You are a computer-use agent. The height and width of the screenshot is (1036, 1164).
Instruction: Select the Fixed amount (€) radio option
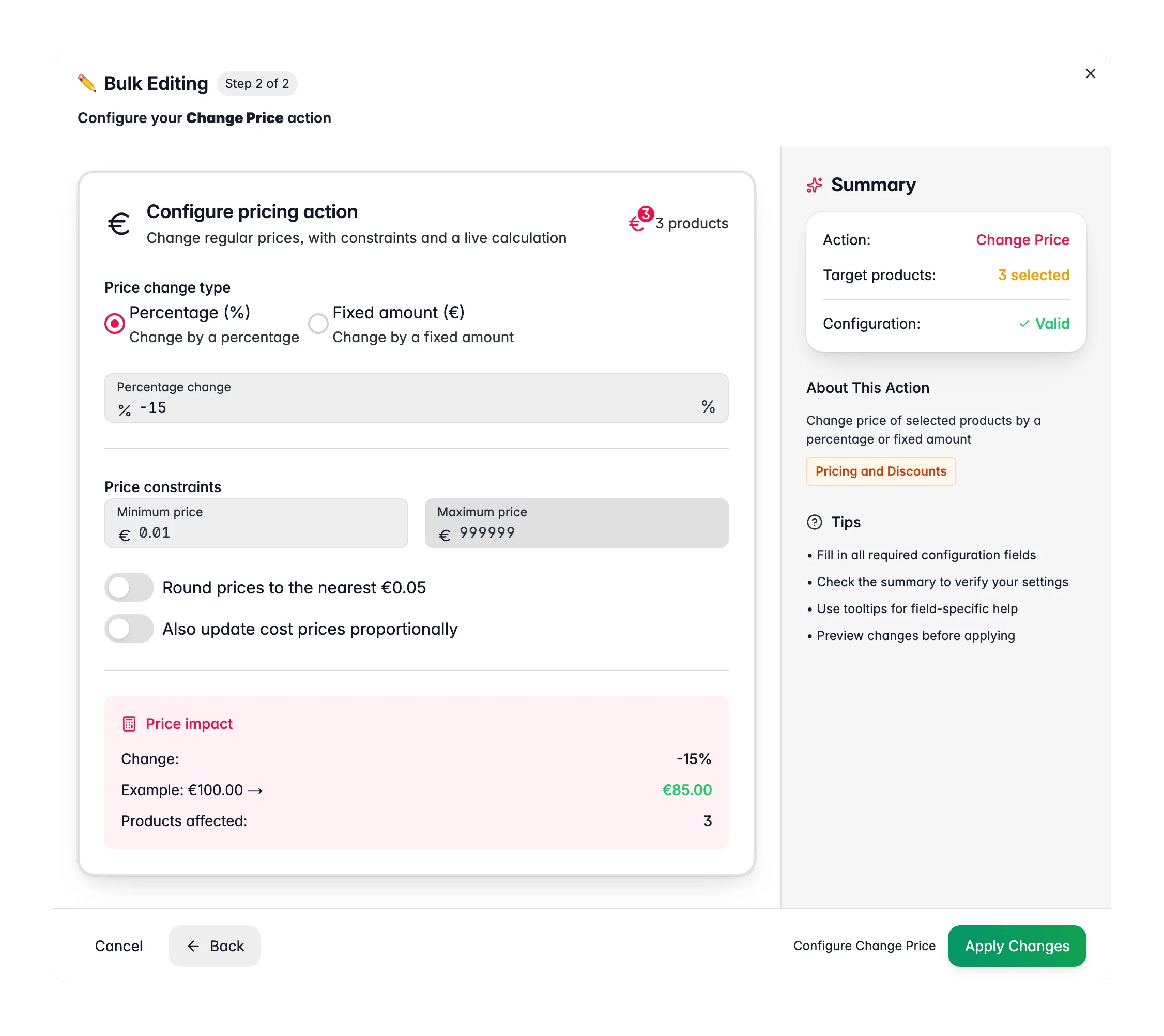click(318, 324)
